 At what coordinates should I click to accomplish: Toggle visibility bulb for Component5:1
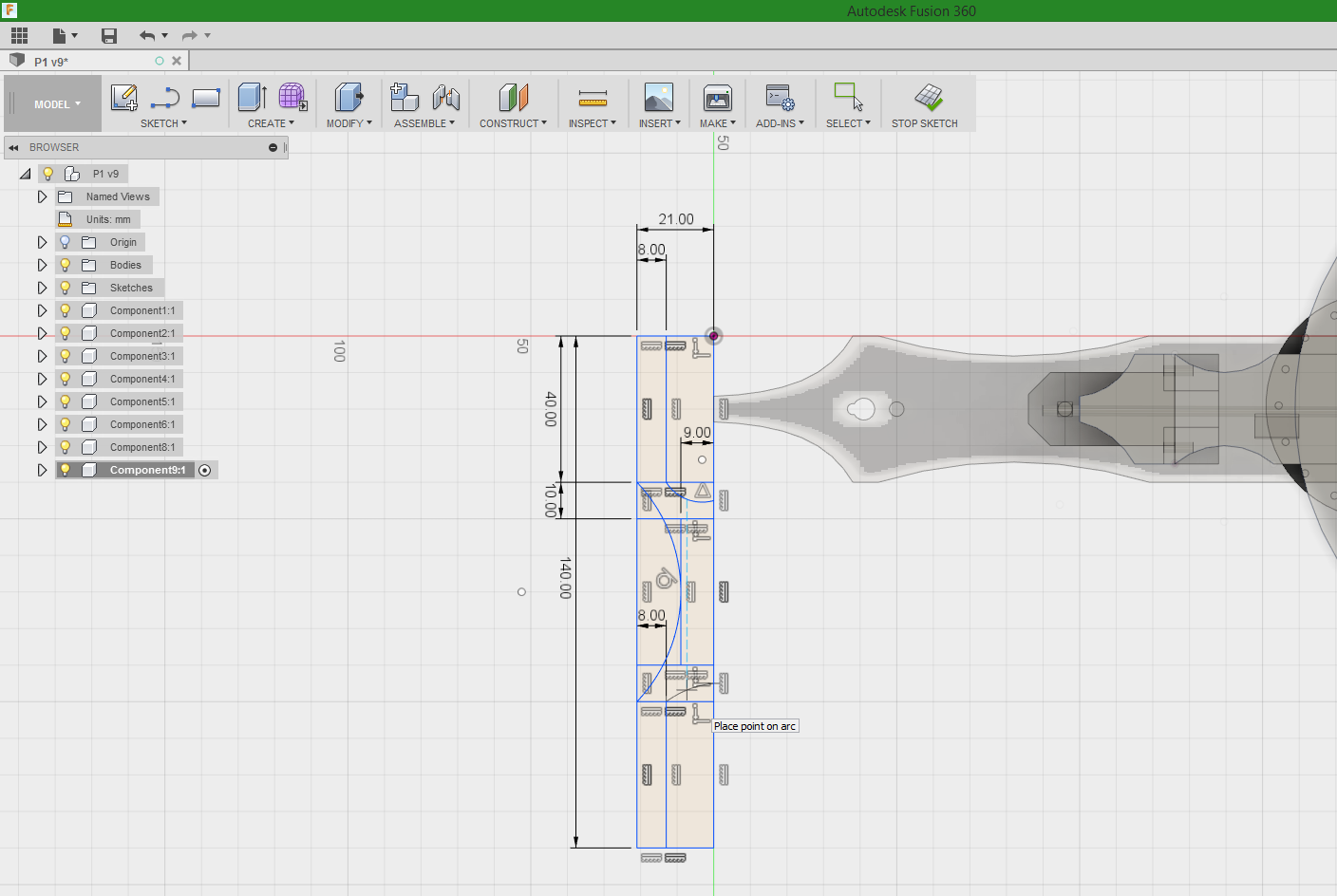point(66,401)
